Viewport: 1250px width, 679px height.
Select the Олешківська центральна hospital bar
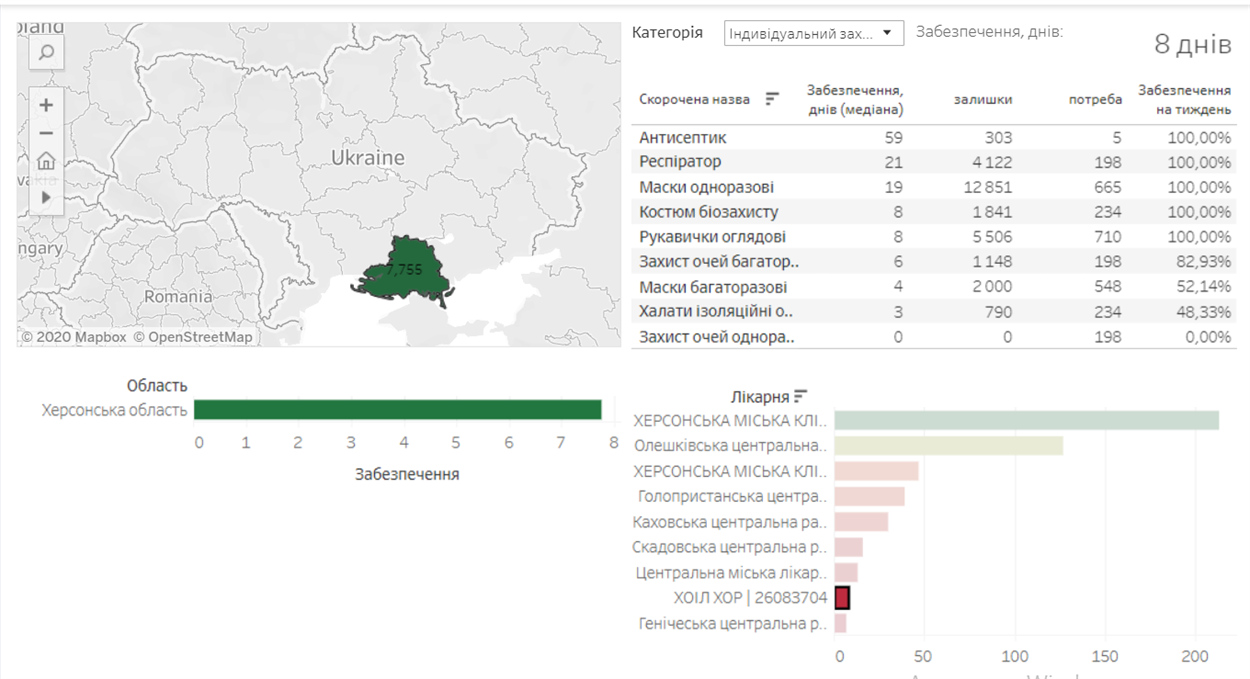pos(949,446)
